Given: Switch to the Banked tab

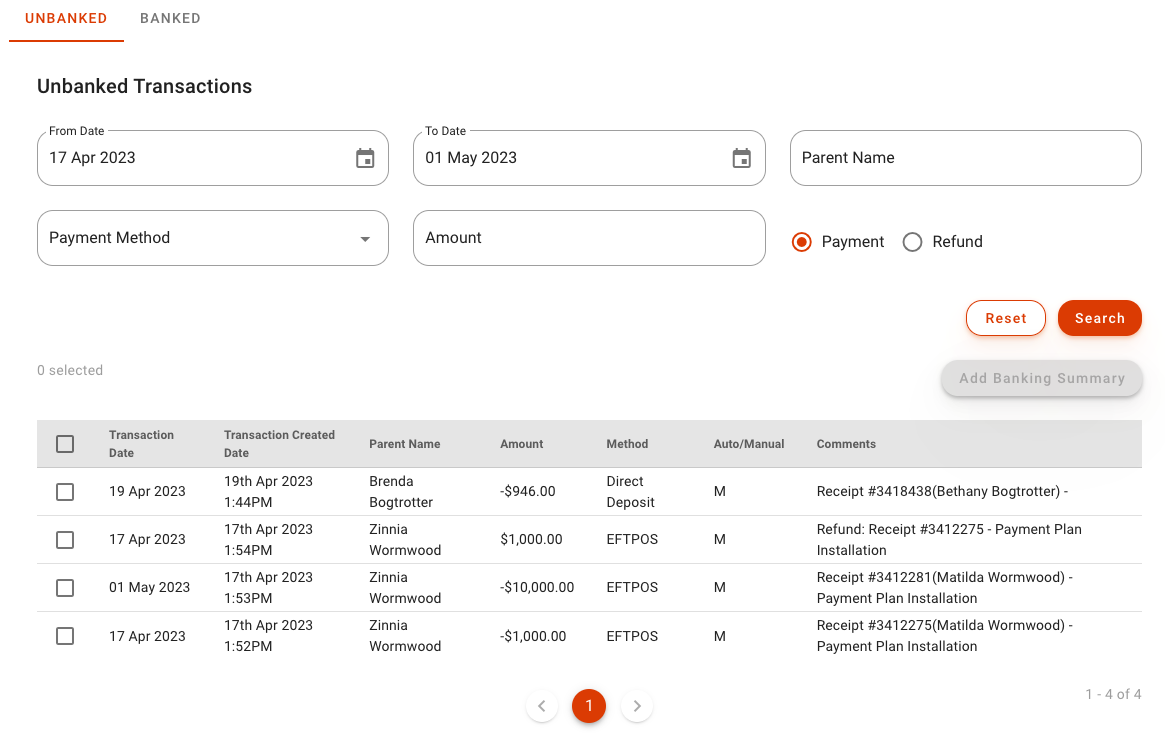Looking at the screenshot, I should (x=170, y=18).
